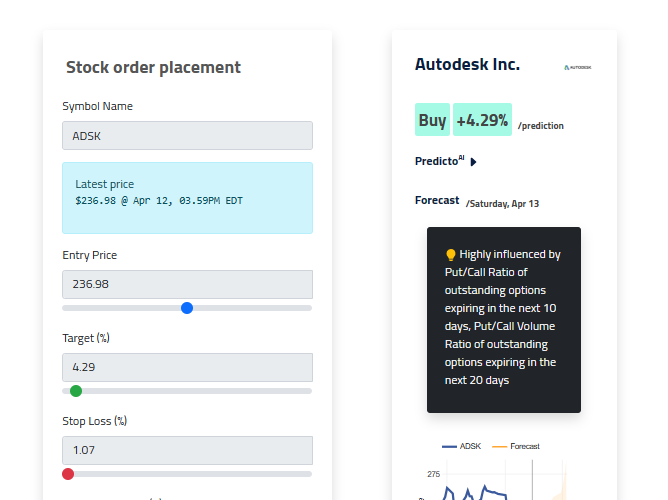Viewport: 668px width, 500px height.
Task: Toggle the Forecast series in chart legend
Action: pyautogui.click(x=516, y=446)
